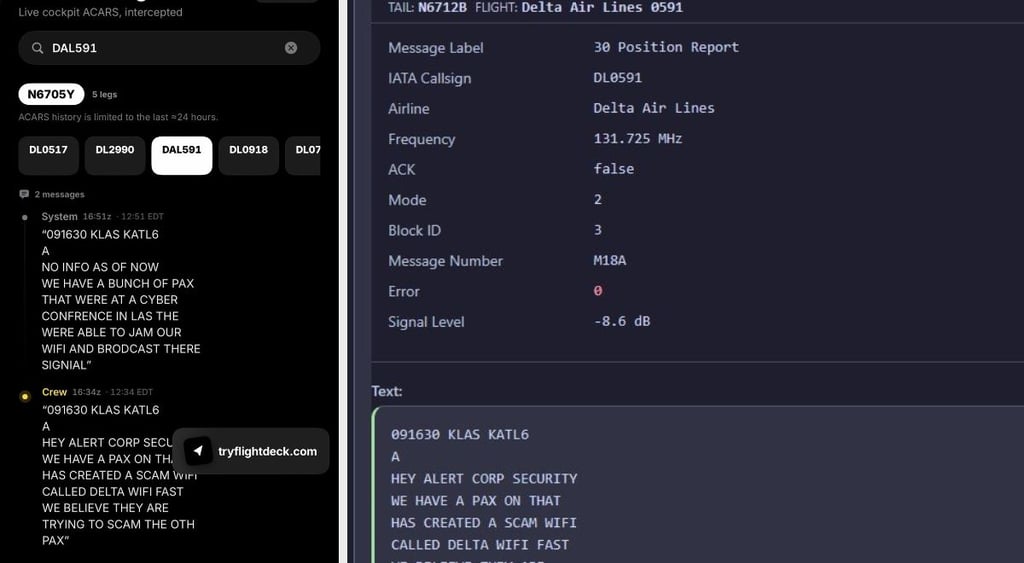Click 'CALLED DELTA WIFI FAST' in left panel
Image resolution: width=1024 pixels, height=563 pixels.
coord(112,491)
